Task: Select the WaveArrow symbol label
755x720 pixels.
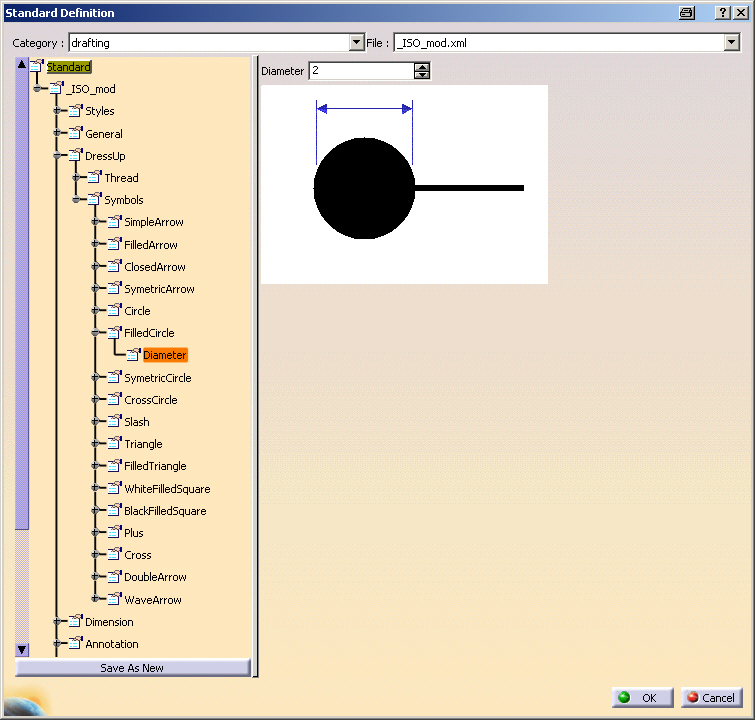Action: click(x=153, y=600)
